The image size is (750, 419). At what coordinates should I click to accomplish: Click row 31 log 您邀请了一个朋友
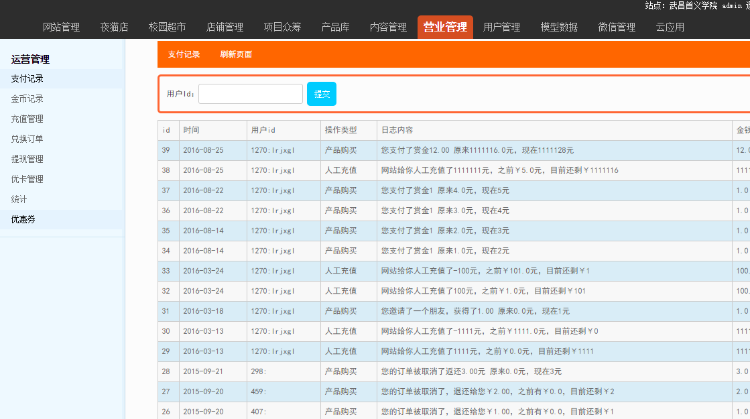point(475,311)
